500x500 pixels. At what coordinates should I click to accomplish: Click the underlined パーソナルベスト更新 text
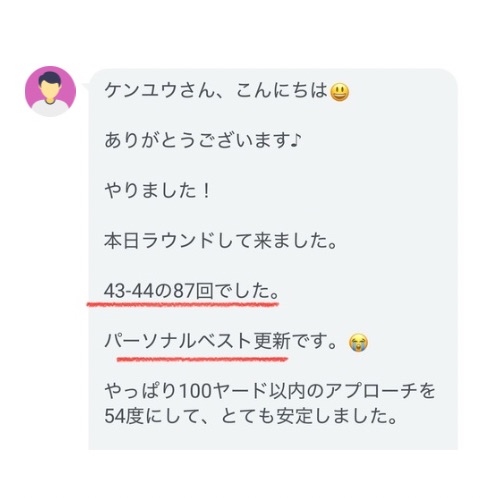click(x=197, y=341)
